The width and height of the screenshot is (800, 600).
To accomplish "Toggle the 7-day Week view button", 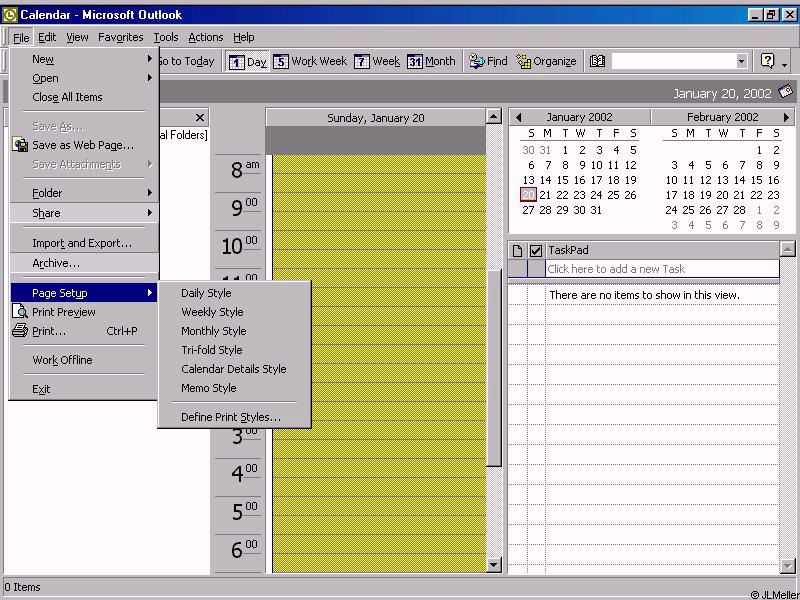I will [377, 61].
